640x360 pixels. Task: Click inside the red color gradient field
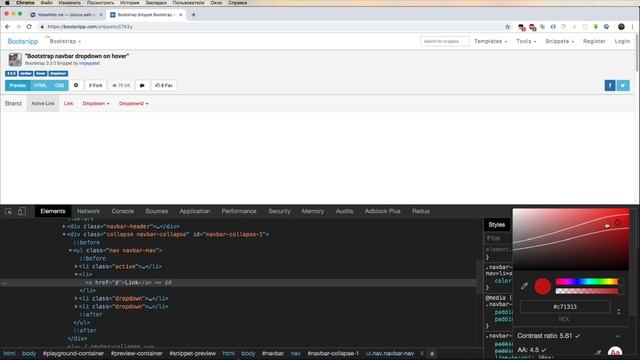point(571,239)
